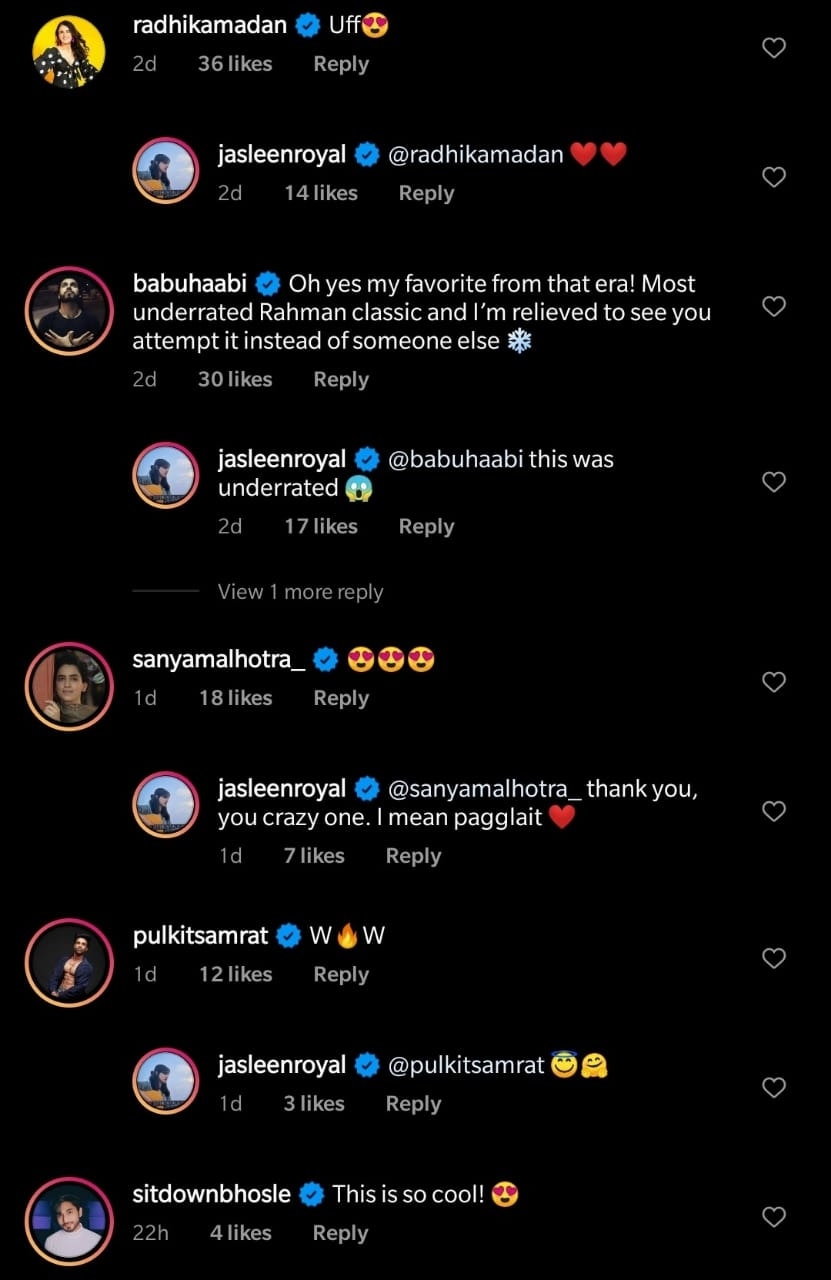Like radhikamadan's "Uff" comment with heart
The image size is (831, 1280).
(x=774, y=48)
